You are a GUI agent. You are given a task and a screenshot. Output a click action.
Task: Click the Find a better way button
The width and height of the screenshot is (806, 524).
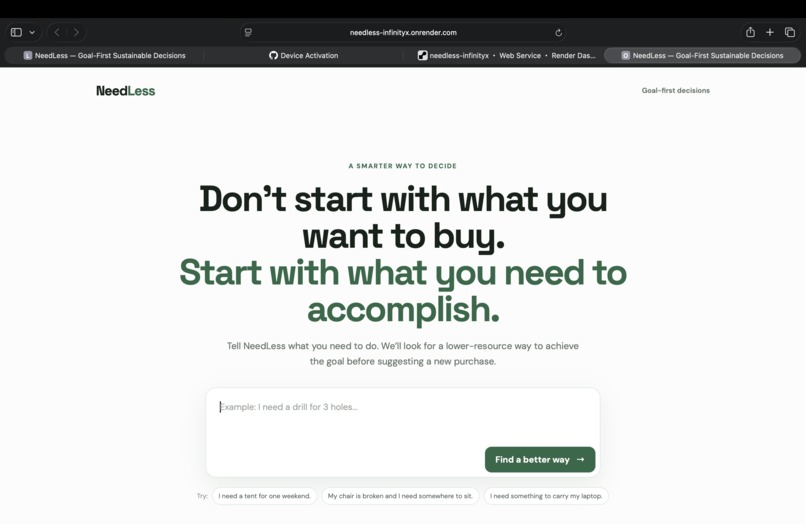coord(540,460)
